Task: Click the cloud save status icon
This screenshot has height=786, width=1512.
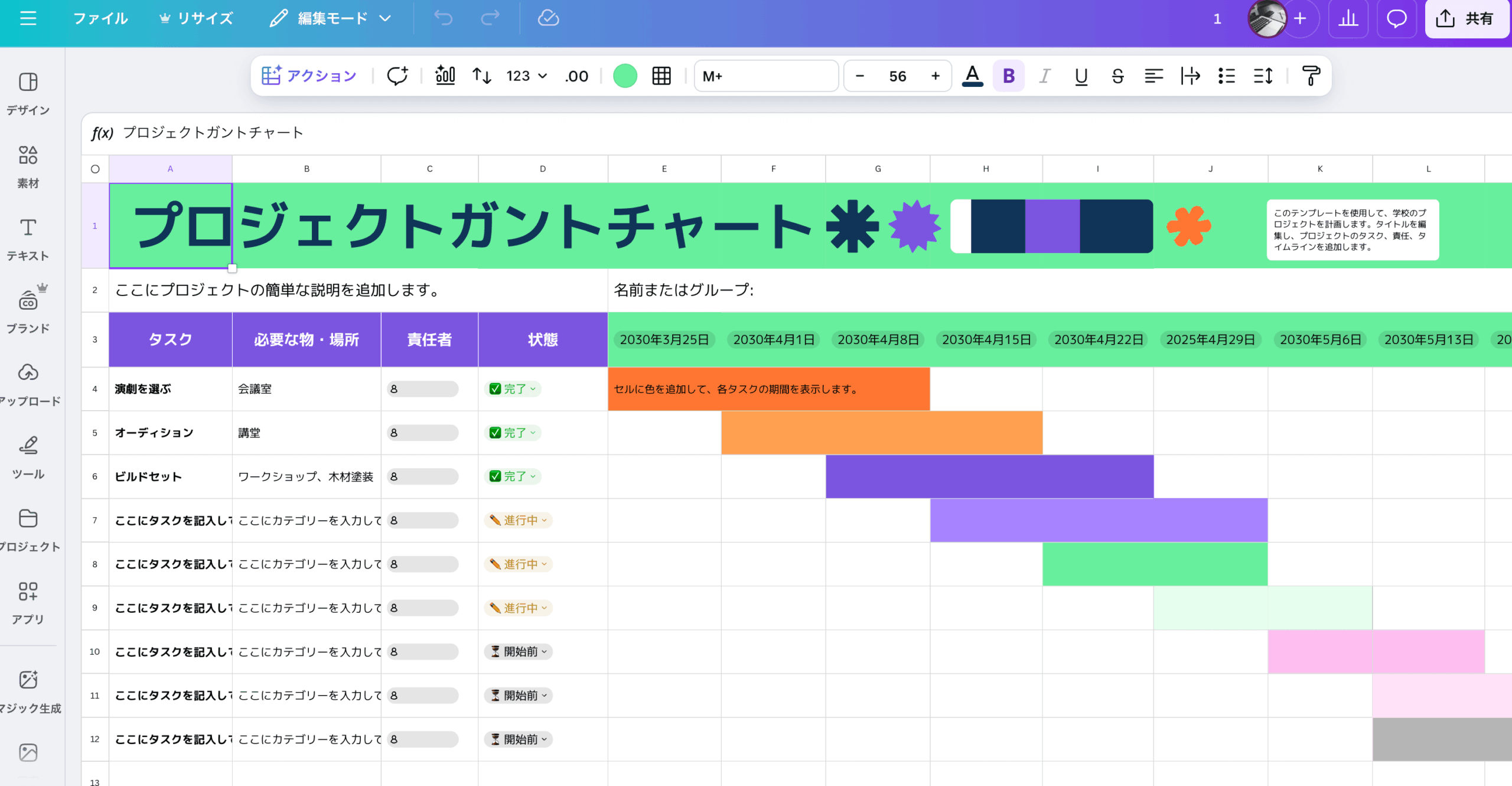Action: pos(548,18)
